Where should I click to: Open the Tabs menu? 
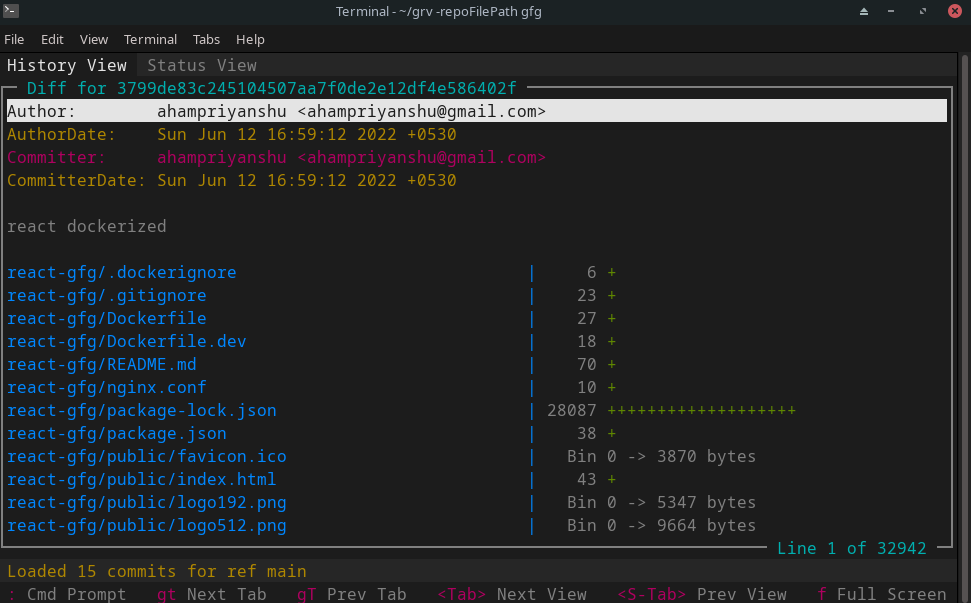[x=206, y=39]
